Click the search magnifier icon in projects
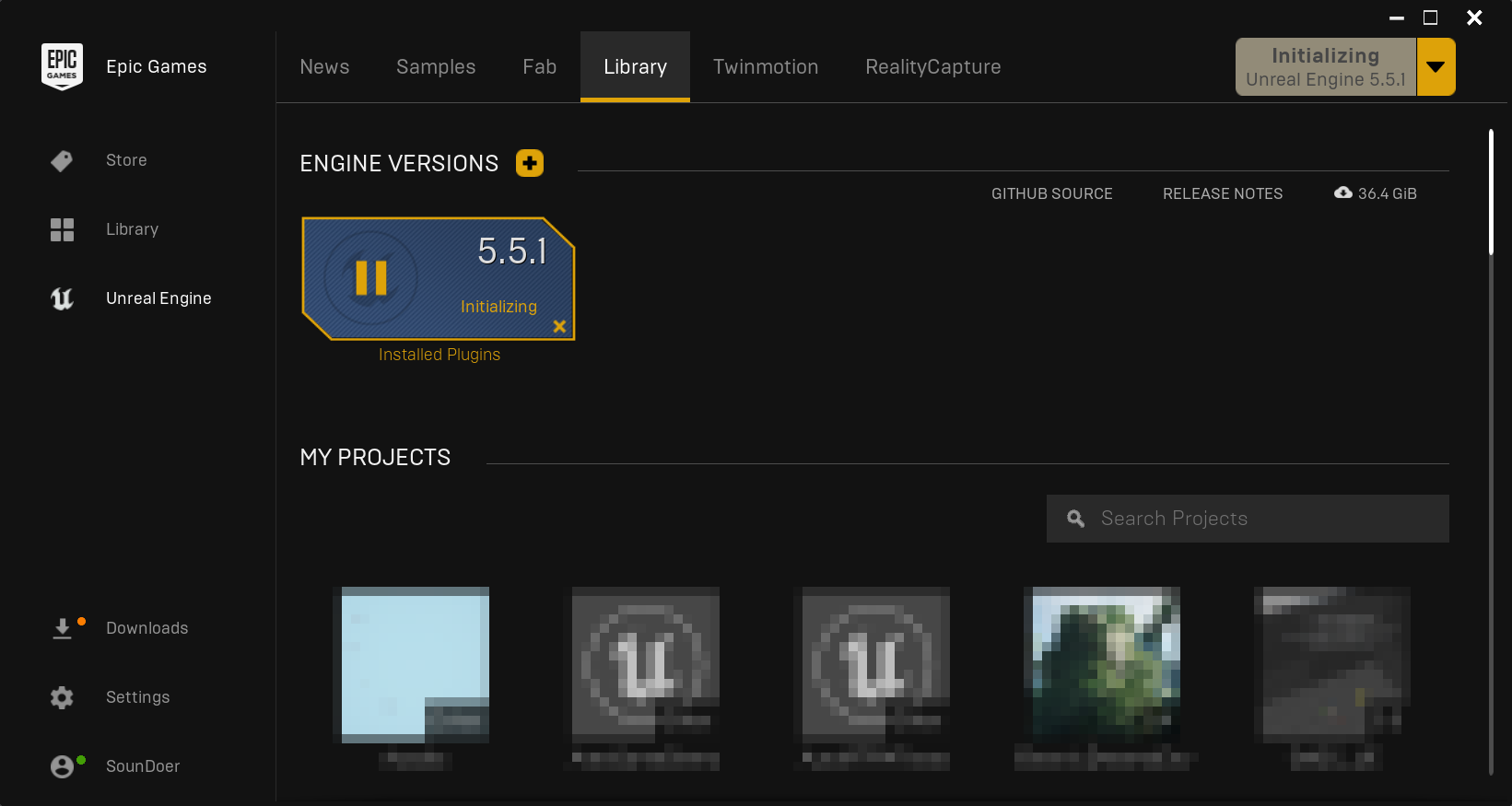 point(1075,519)
